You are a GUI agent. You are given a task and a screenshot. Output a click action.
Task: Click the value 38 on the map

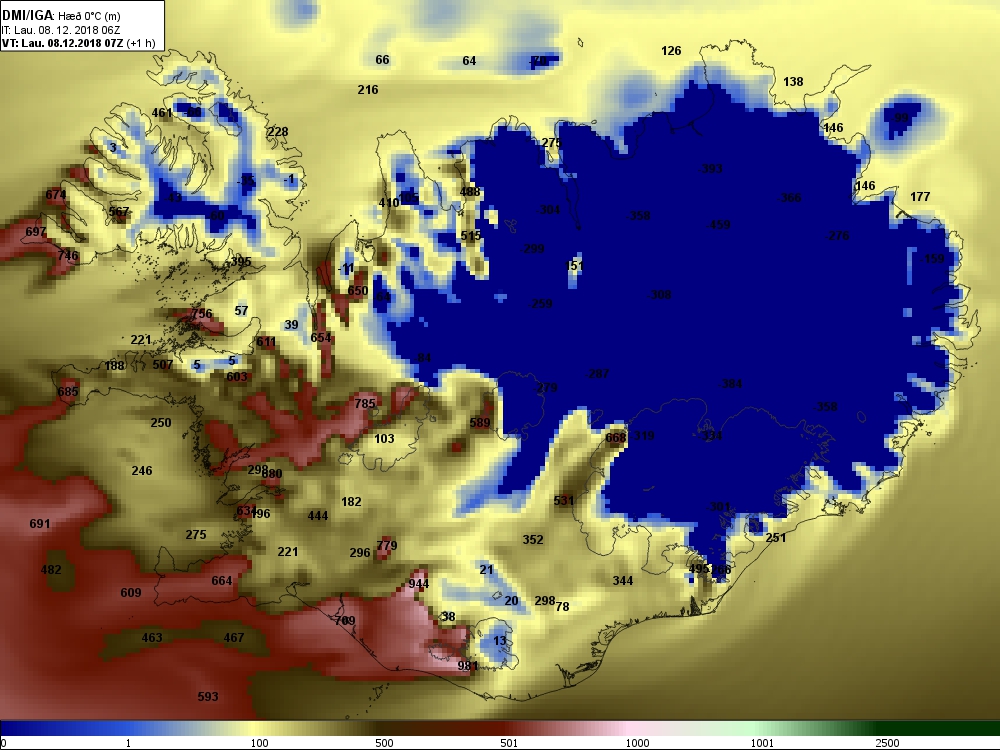tap(448, 616)
